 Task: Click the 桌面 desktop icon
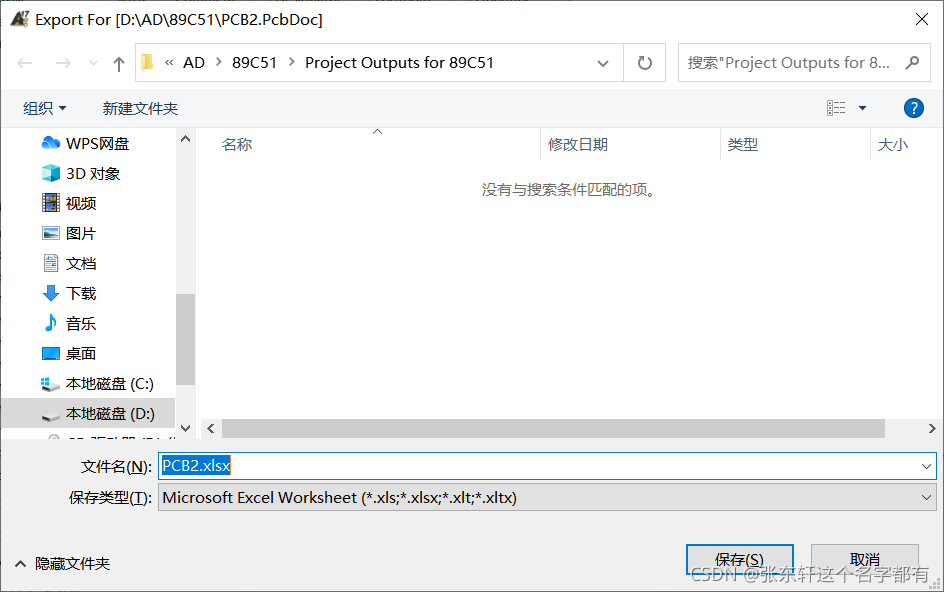51,354
